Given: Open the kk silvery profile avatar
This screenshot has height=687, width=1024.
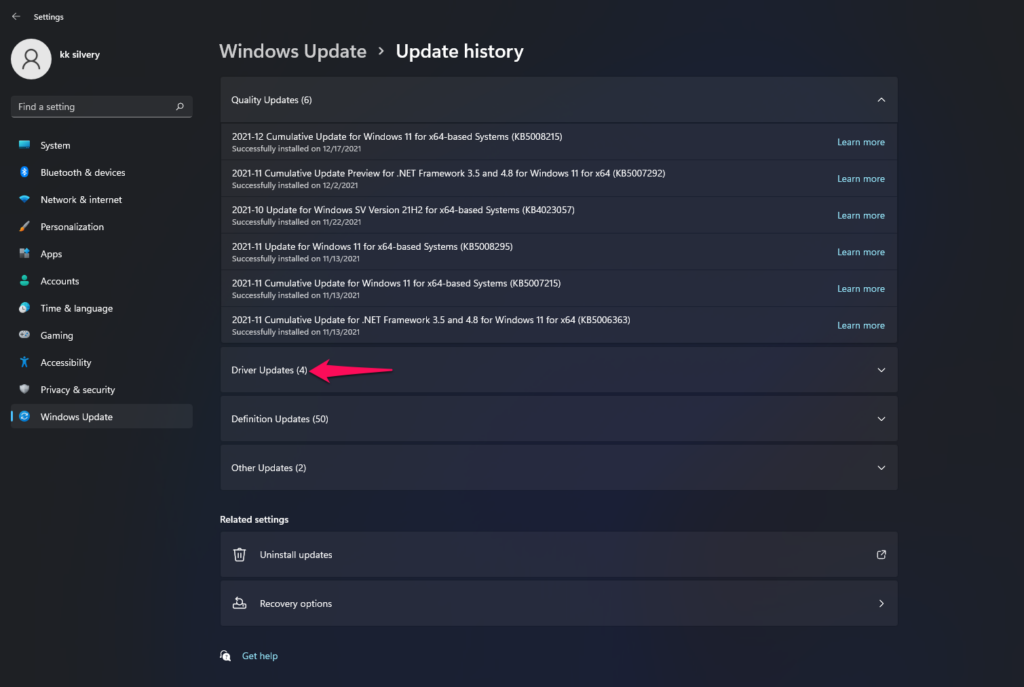Looking at the screenshot, I should (31, 59).
